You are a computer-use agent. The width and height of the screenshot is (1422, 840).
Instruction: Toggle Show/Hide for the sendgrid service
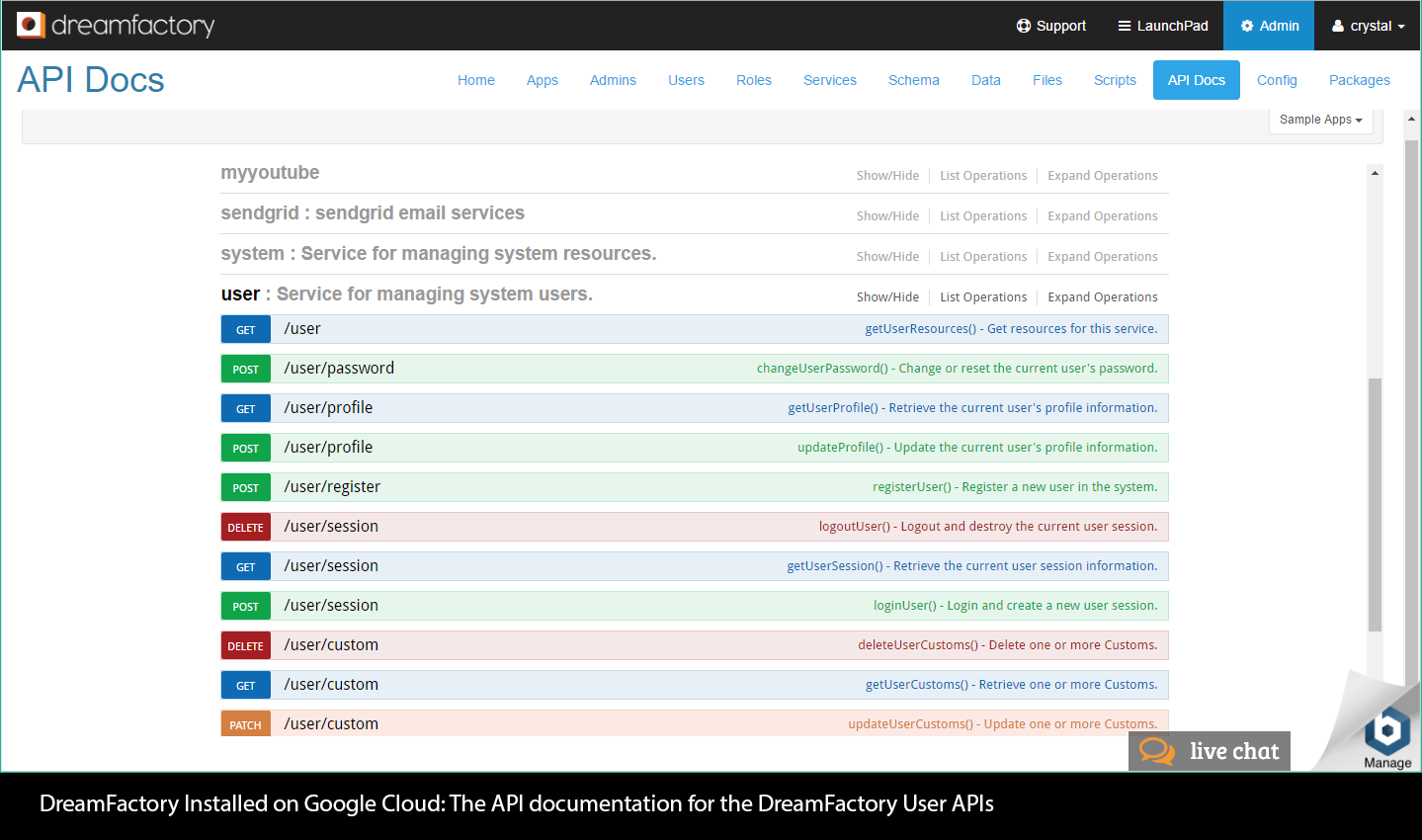pos(886,215)
